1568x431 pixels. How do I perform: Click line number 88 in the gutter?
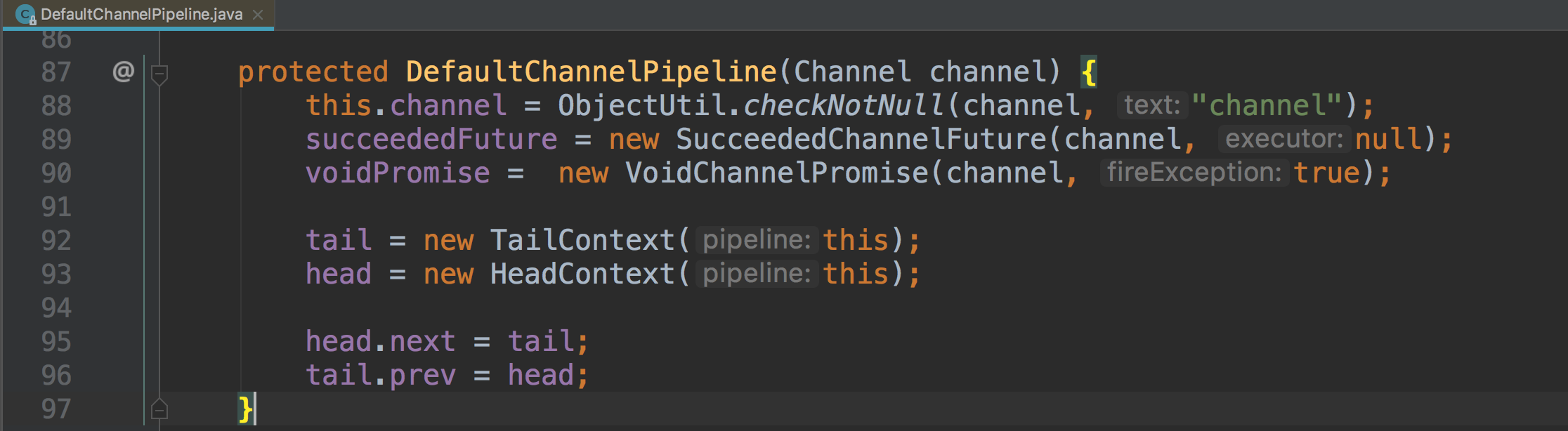[x=56, y=105]
